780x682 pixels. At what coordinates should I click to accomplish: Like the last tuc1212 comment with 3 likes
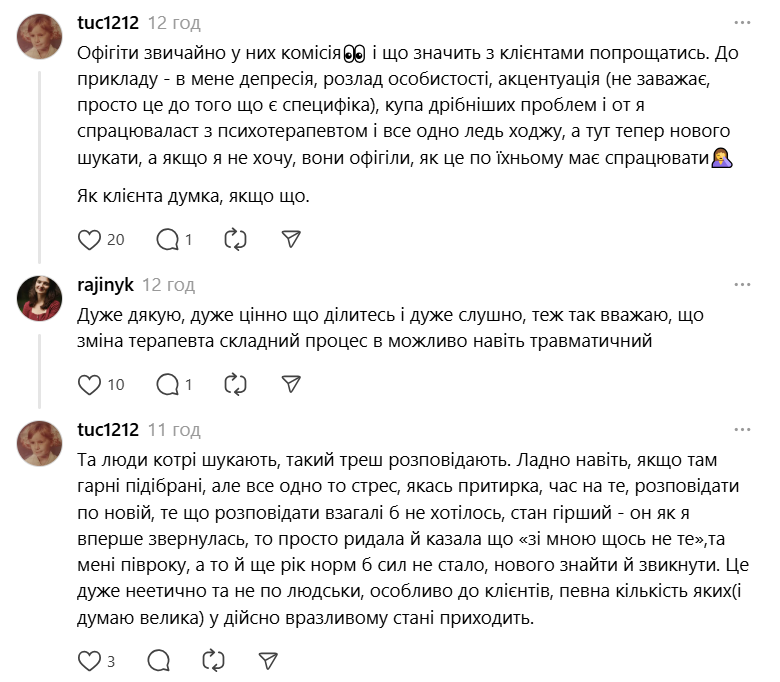point(90,660)
